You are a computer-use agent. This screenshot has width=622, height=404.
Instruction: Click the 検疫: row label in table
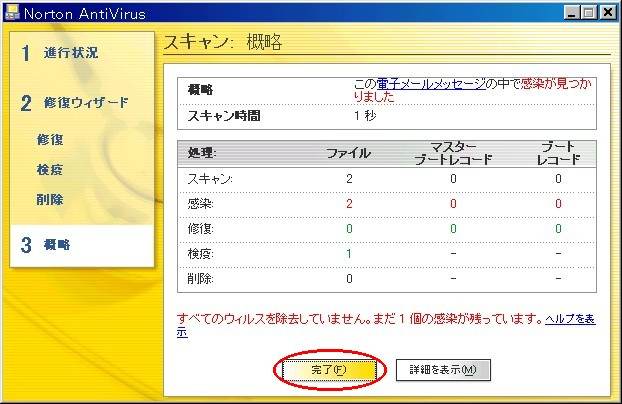(x=201, y=254)
